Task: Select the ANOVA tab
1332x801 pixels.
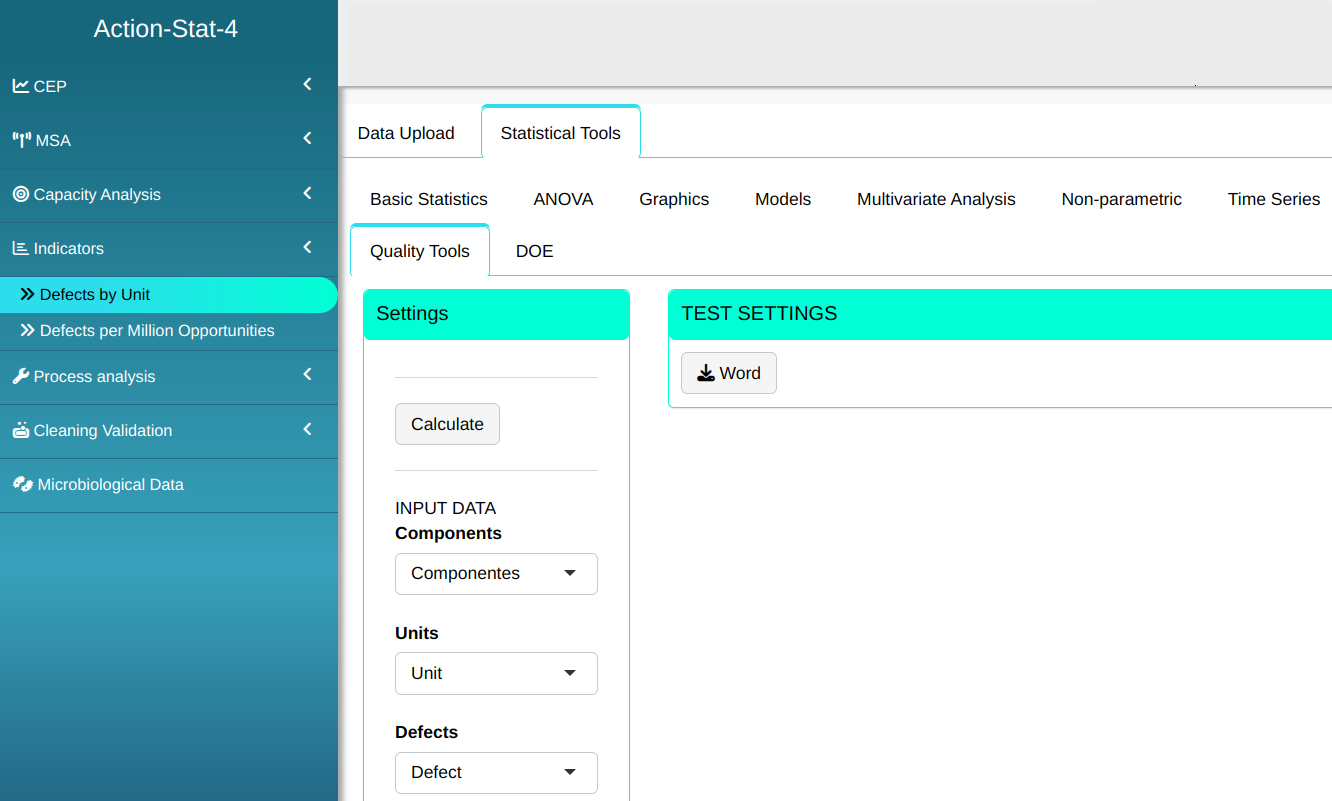Action: [563, 199]
